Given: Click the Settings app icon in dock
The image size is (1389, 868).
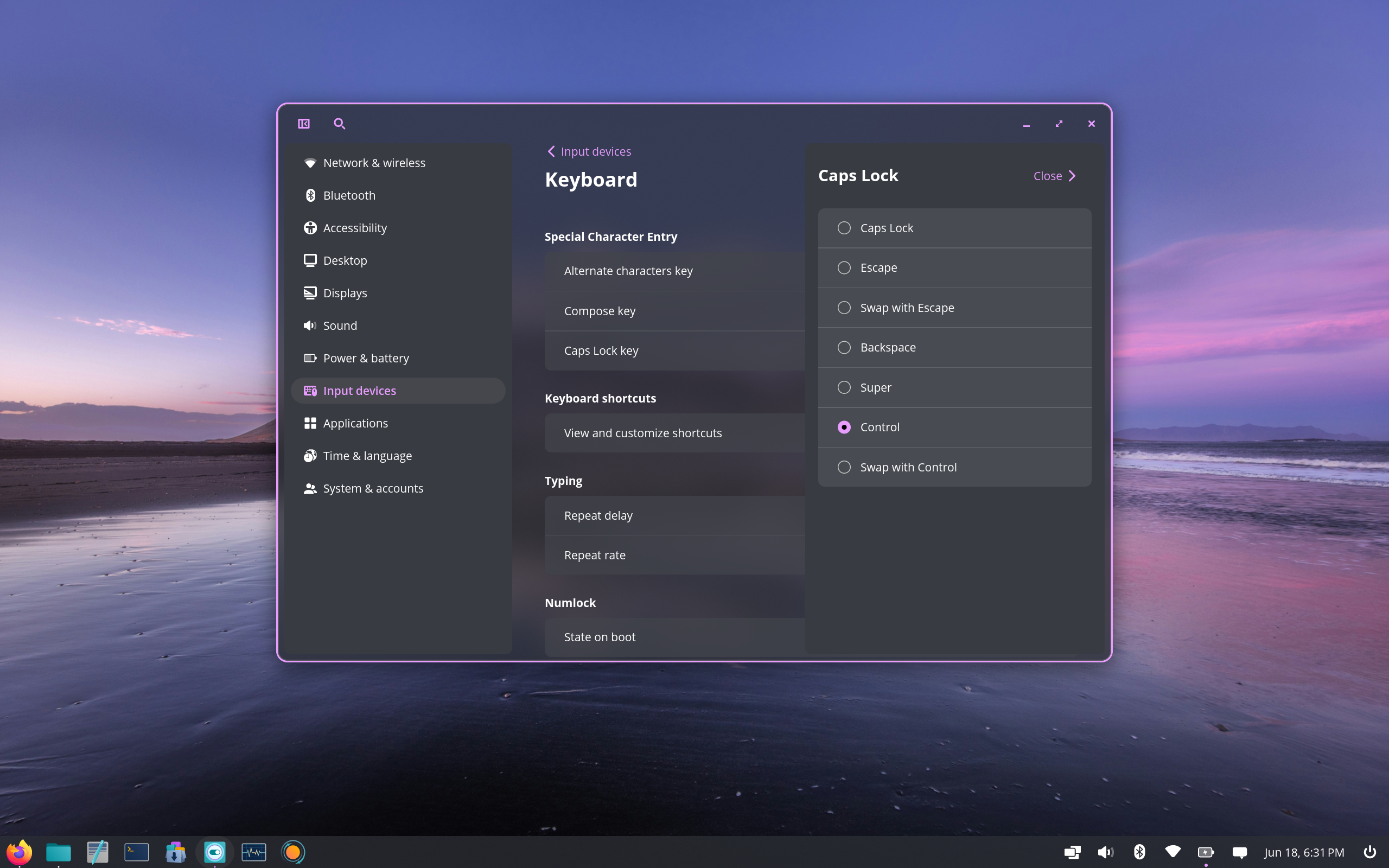Looking at the screenshot, I should point(215,852).
